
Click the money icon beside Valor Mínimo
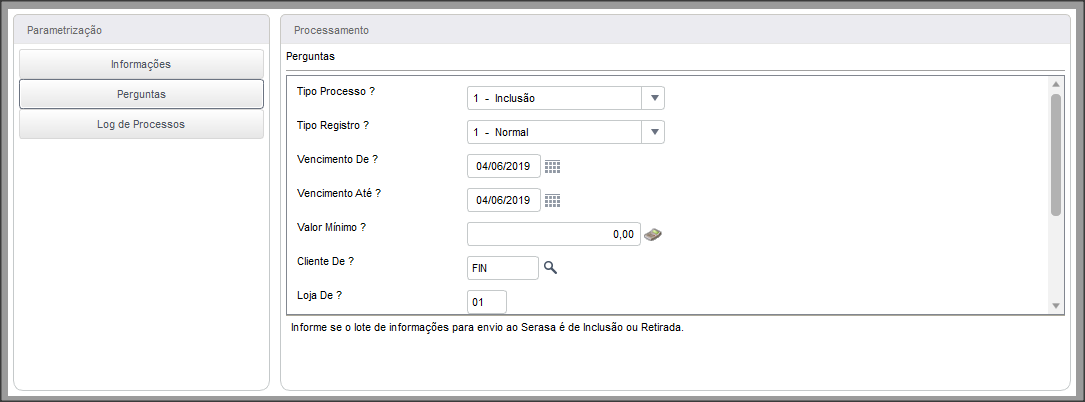click(653, 235)
